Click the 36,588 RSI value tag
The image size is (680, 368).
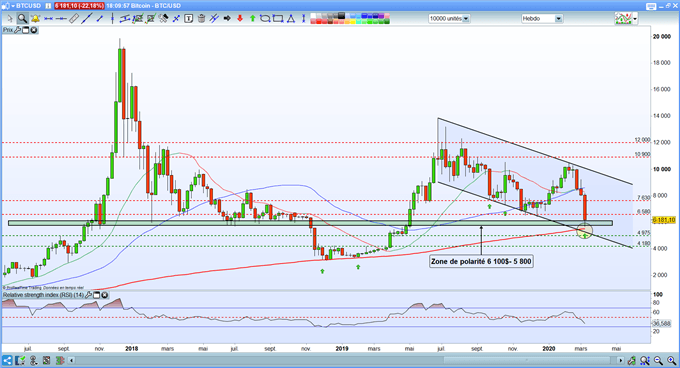662,323
